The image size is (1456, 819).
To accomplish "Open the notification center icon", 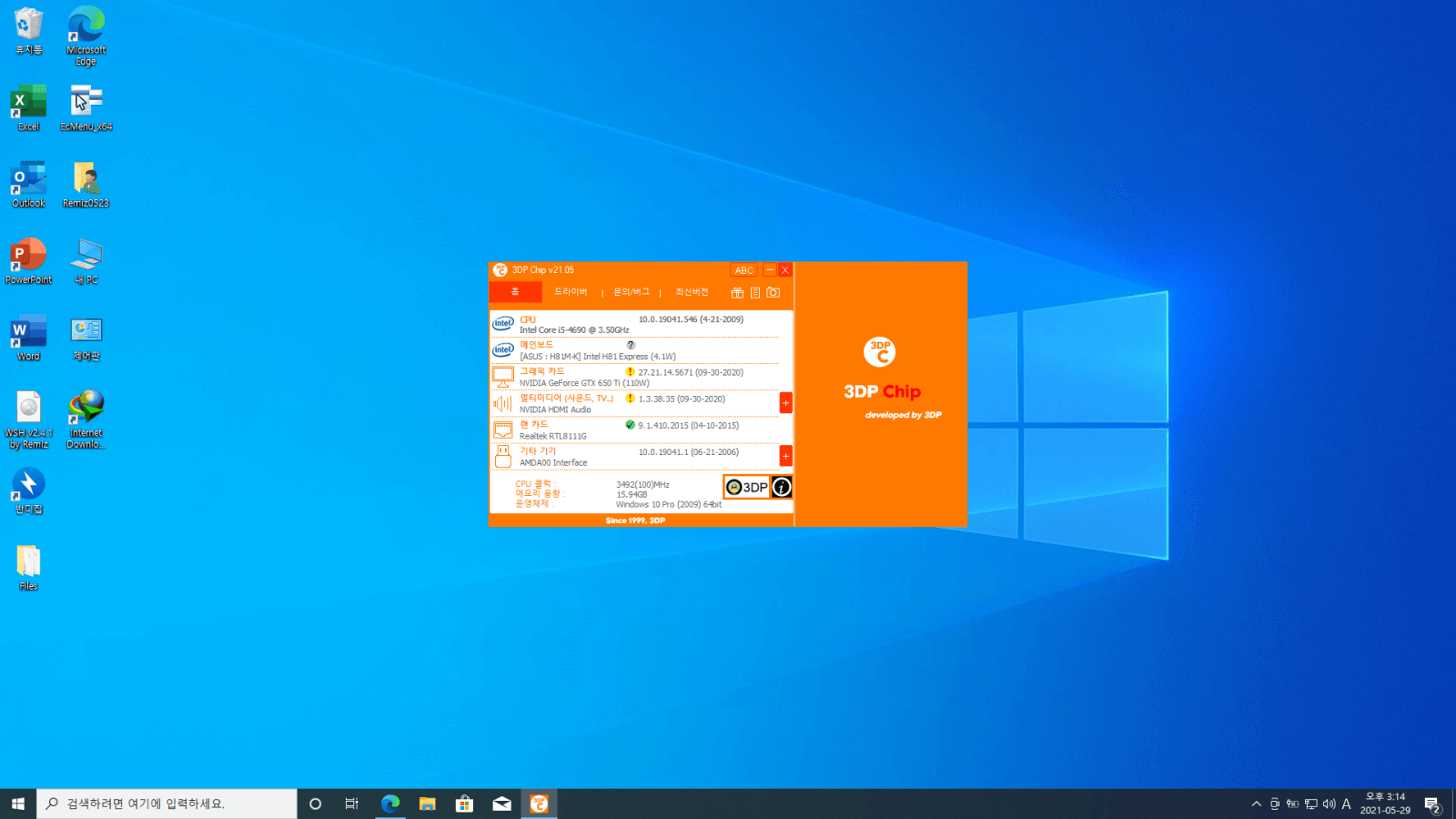I will (x=1432, y=804).
